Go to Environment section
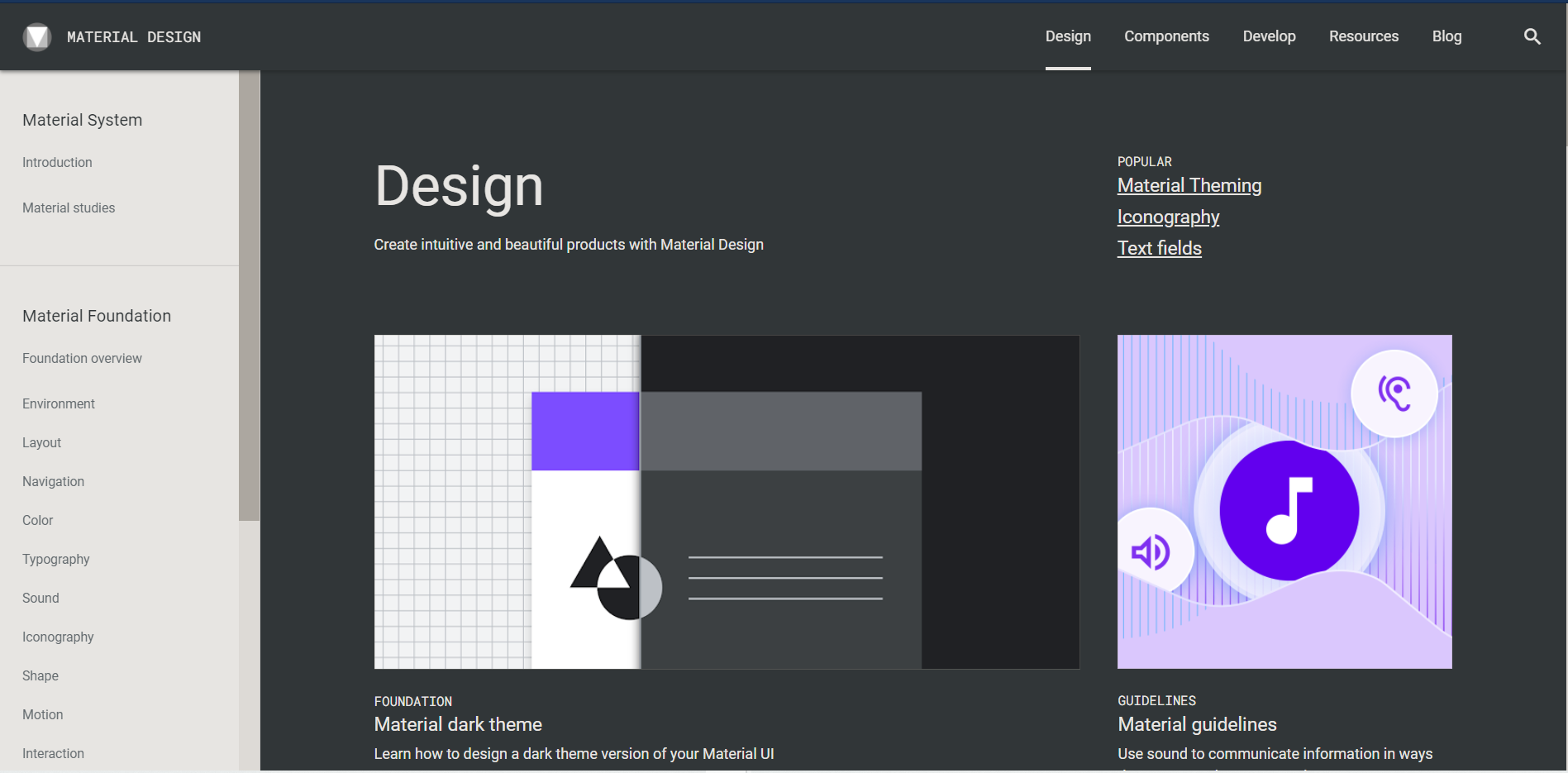Screen dimensions: 1568x773 point(59,403)
